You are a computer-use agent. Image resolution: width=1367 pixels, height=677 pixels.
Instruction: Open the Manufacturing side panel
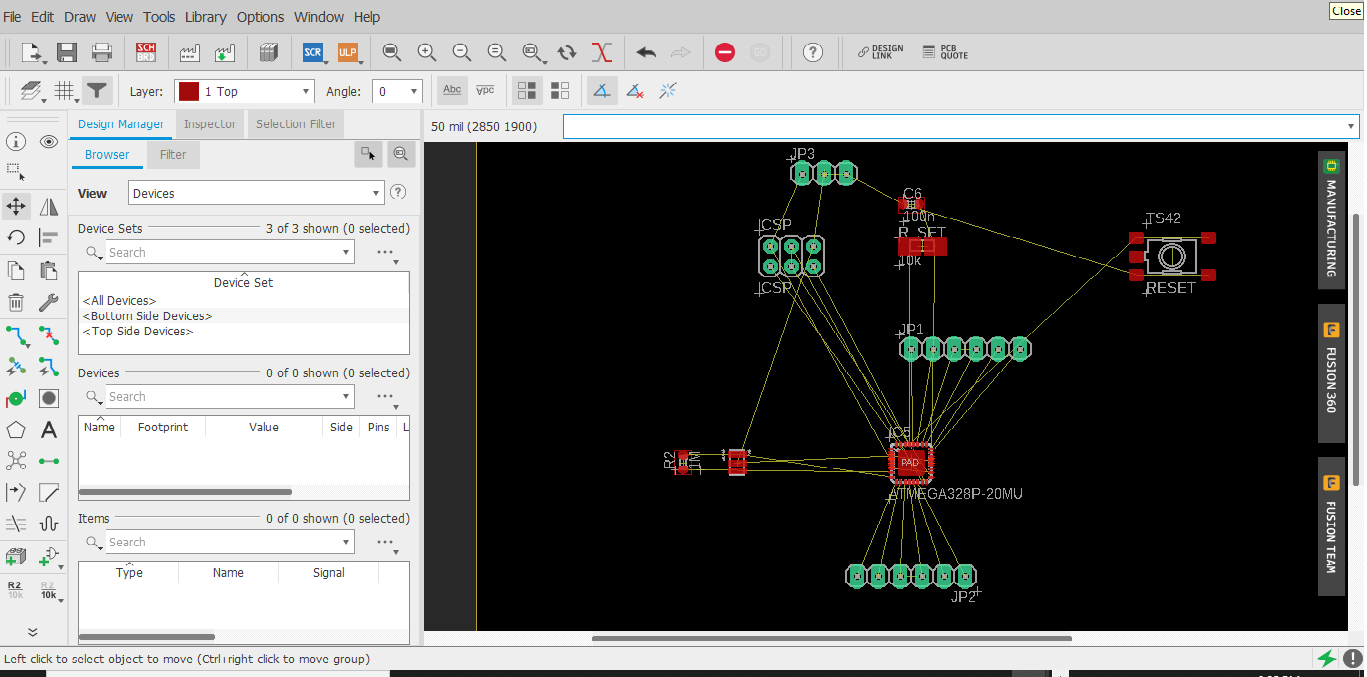click(1331, 220)
